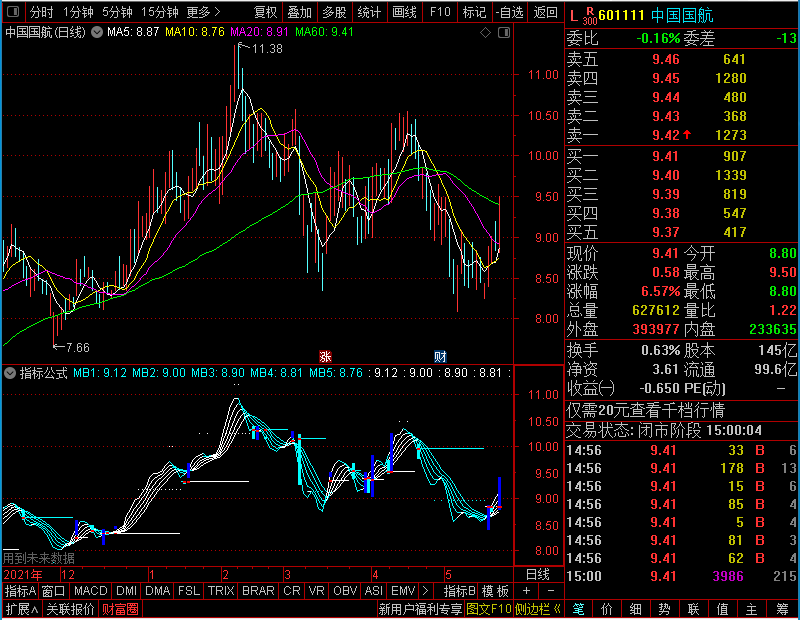
Task: Open the 多股 multi-stock view
Action: tap(334, 12)
